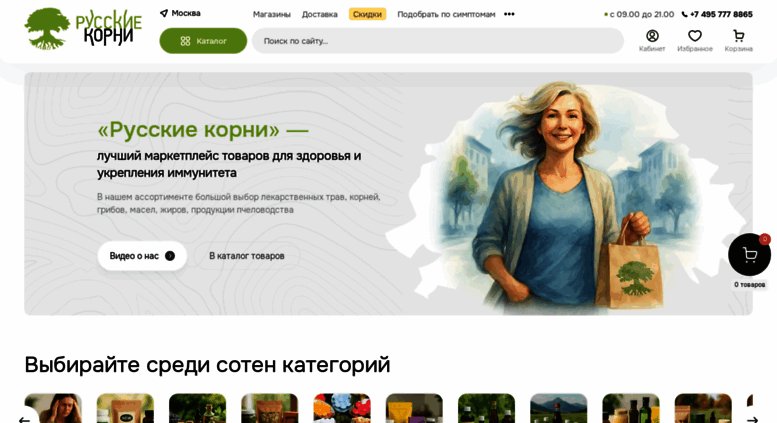The image size is (777, 423).
Task: Open Магазины menu item
Action: pos(272,14)
